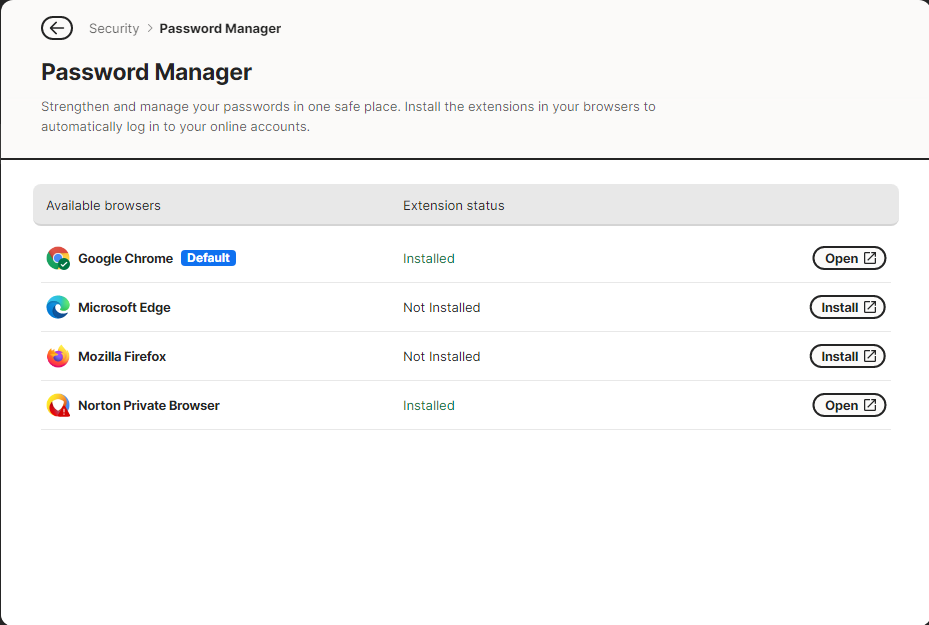
Task: Click the blue Default badge
Action: point(208,258)
